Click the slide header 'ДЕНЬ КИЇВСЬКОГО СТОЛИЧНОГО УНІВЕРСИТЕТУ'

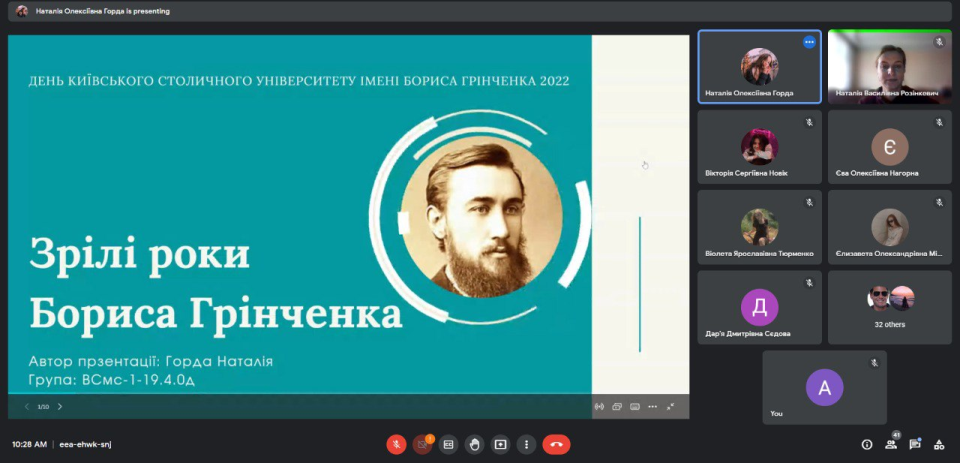192,81
